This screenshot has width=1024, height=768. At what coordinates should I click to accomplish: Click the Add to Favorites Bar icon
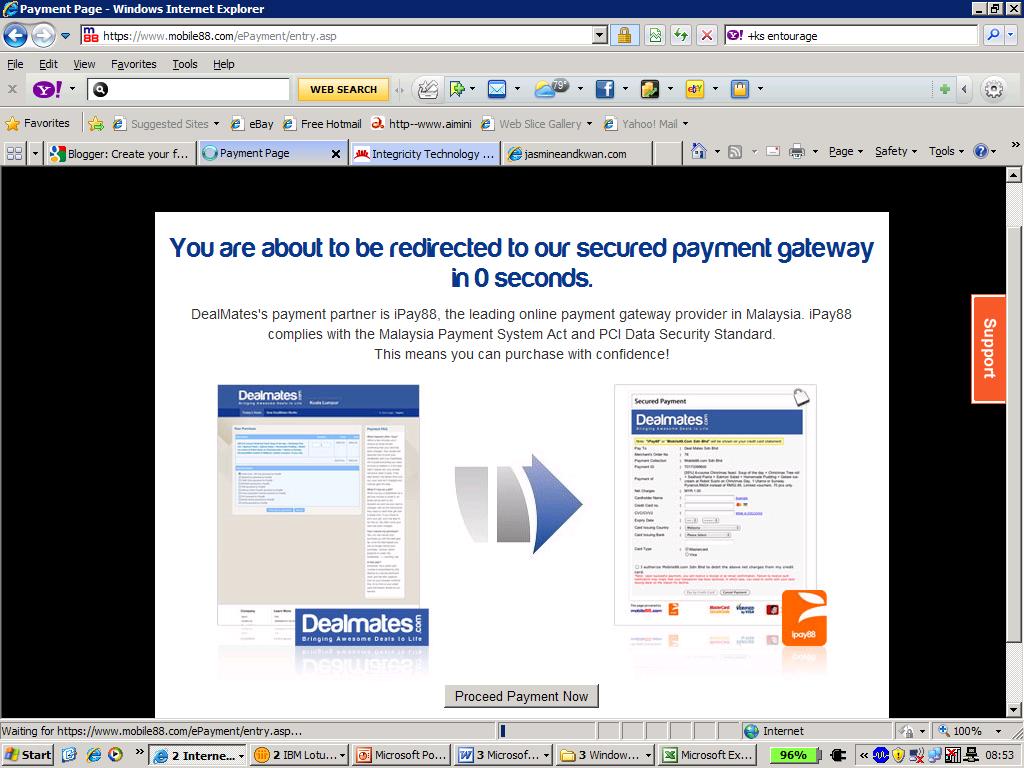96,123
